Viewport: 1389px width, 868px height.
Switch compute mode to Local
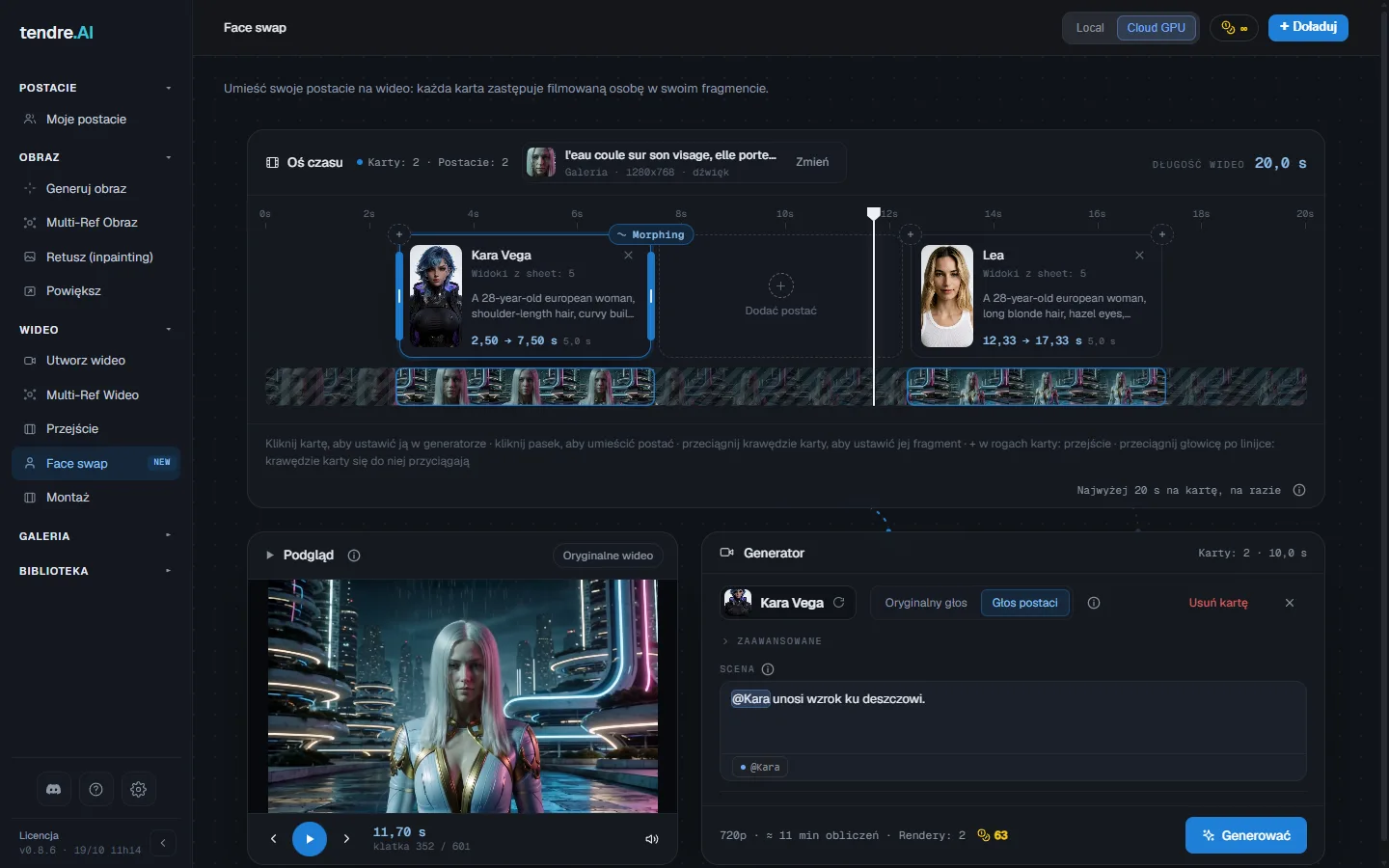coord(1090,28)
